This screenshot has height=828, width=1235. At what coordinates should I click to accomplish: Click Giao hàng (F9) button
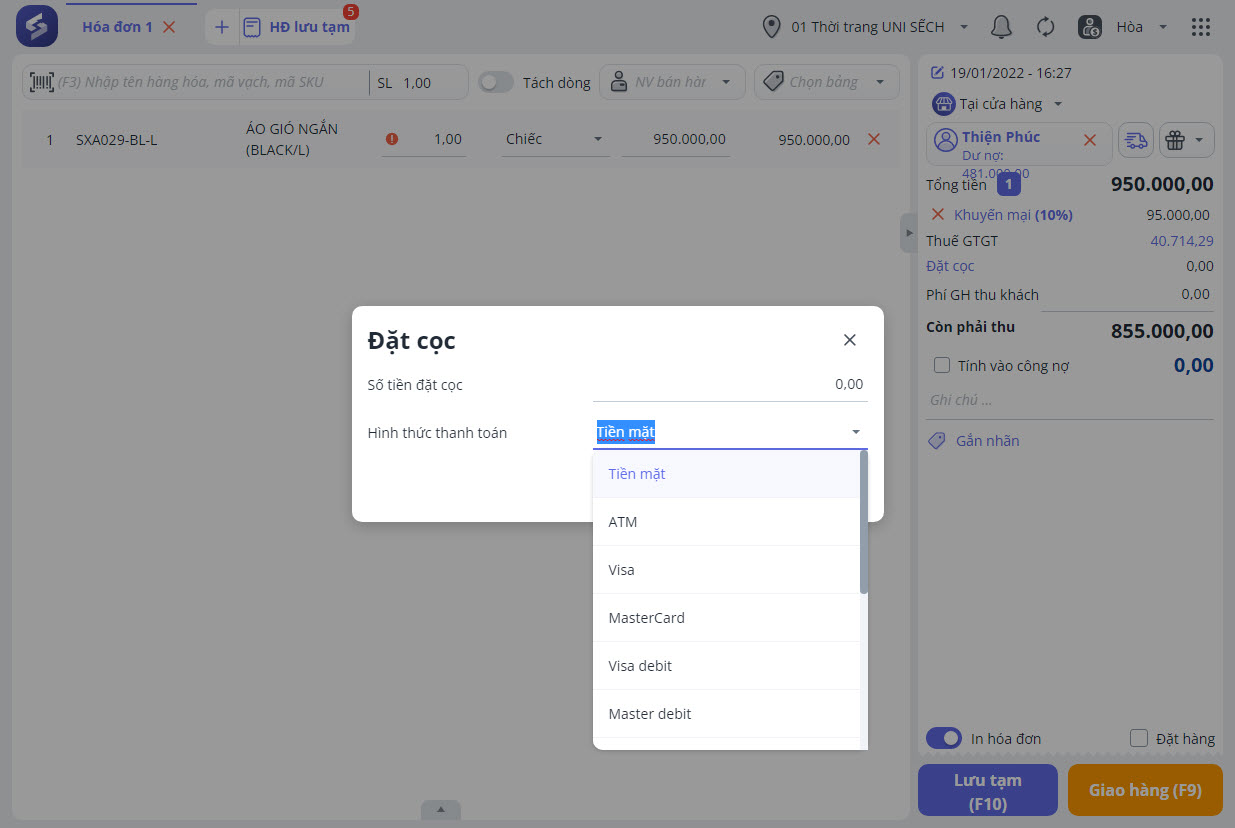pos(1145,790)
